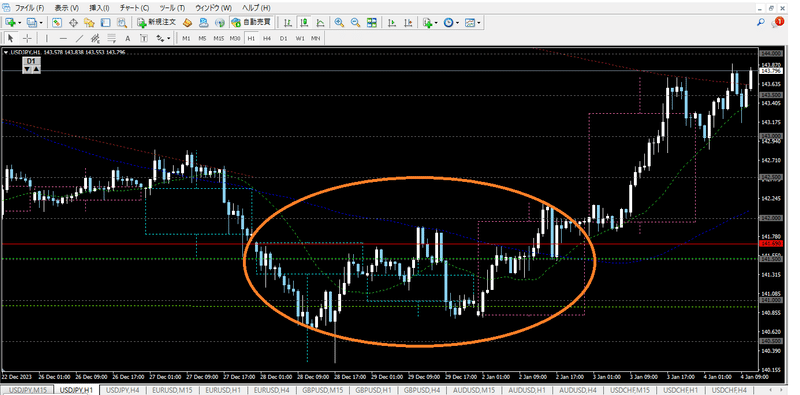
Task: Expand the profiles dropdown arrow
Action: (41, 22)
